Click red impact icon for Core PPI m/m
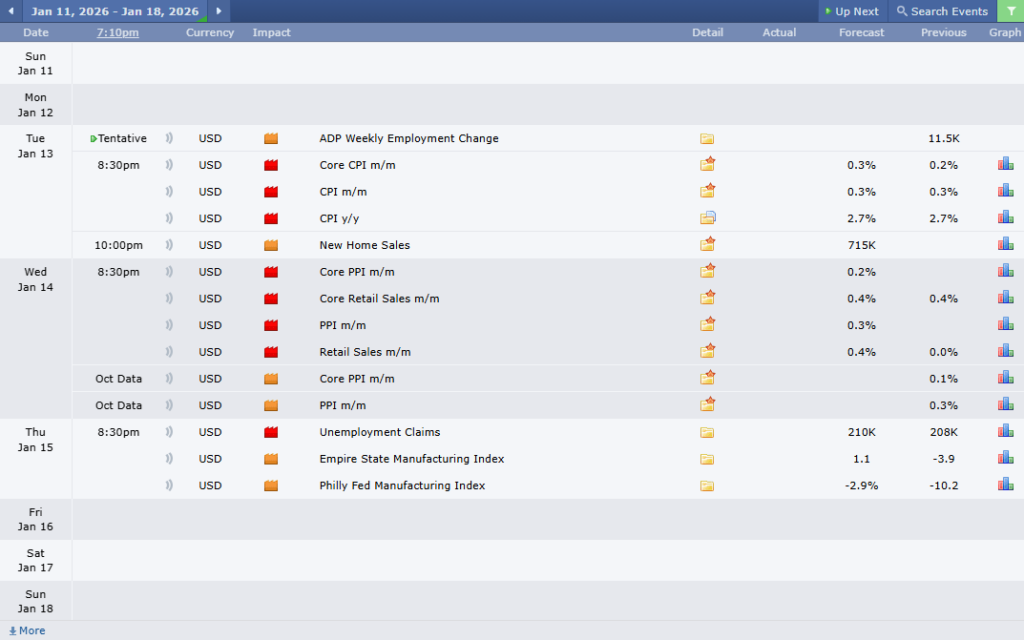Image resolution: width=1024 pixels, height=640 pixels. [270, 272]
